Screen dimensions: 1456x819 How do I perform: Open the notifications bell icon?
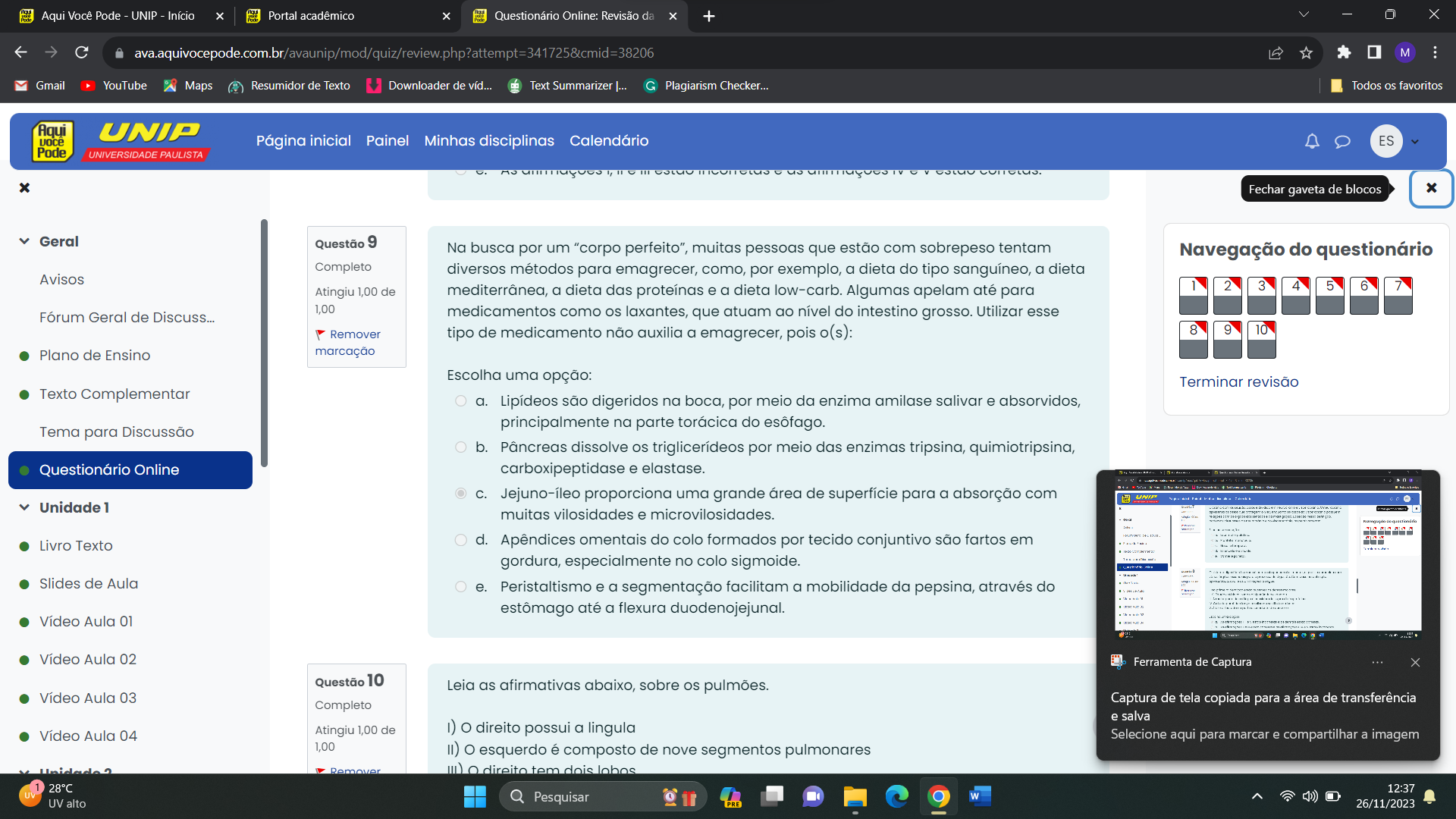click(1312, 141)
